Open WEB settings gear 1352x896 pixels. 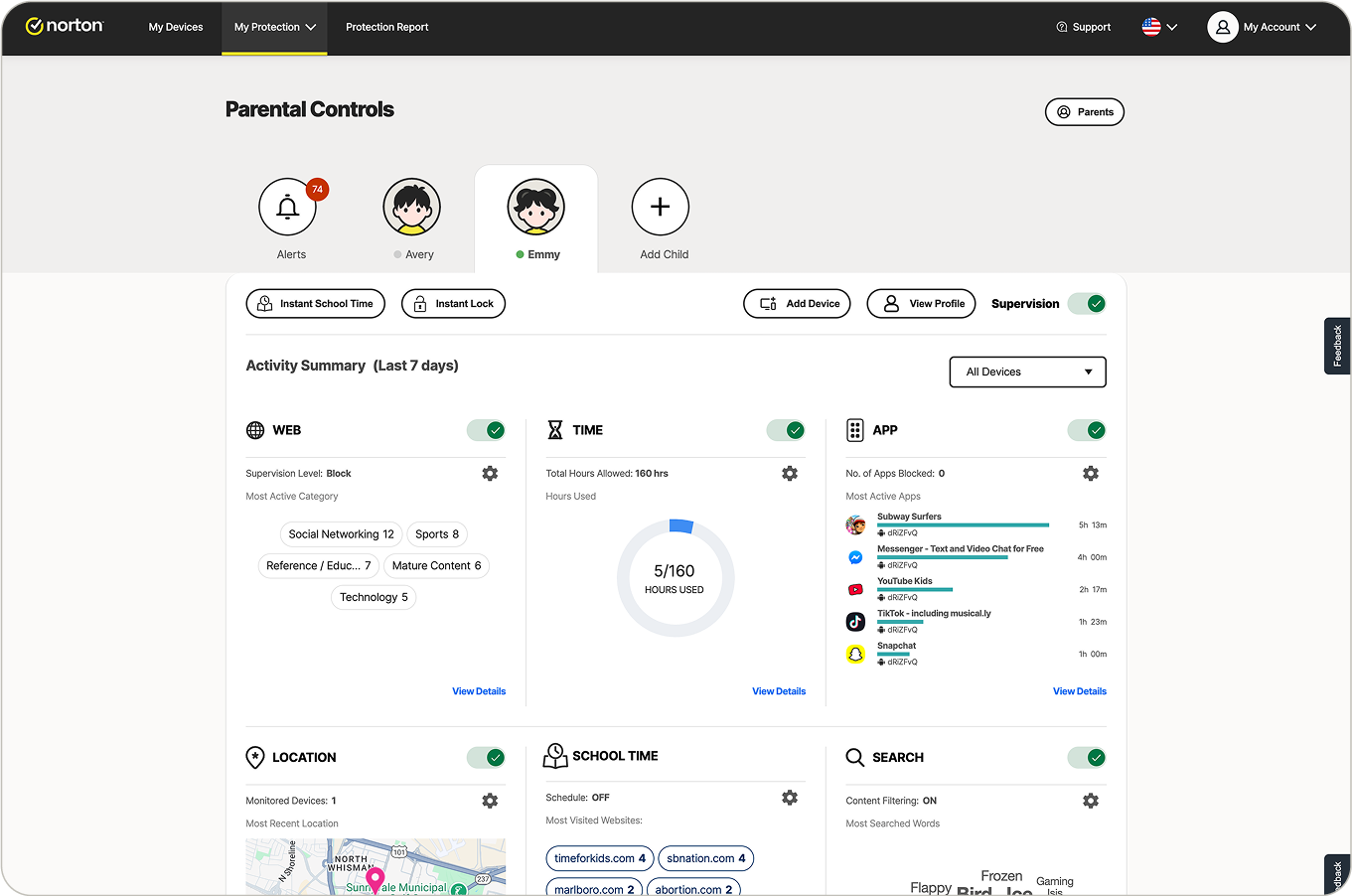click(490, 474)
